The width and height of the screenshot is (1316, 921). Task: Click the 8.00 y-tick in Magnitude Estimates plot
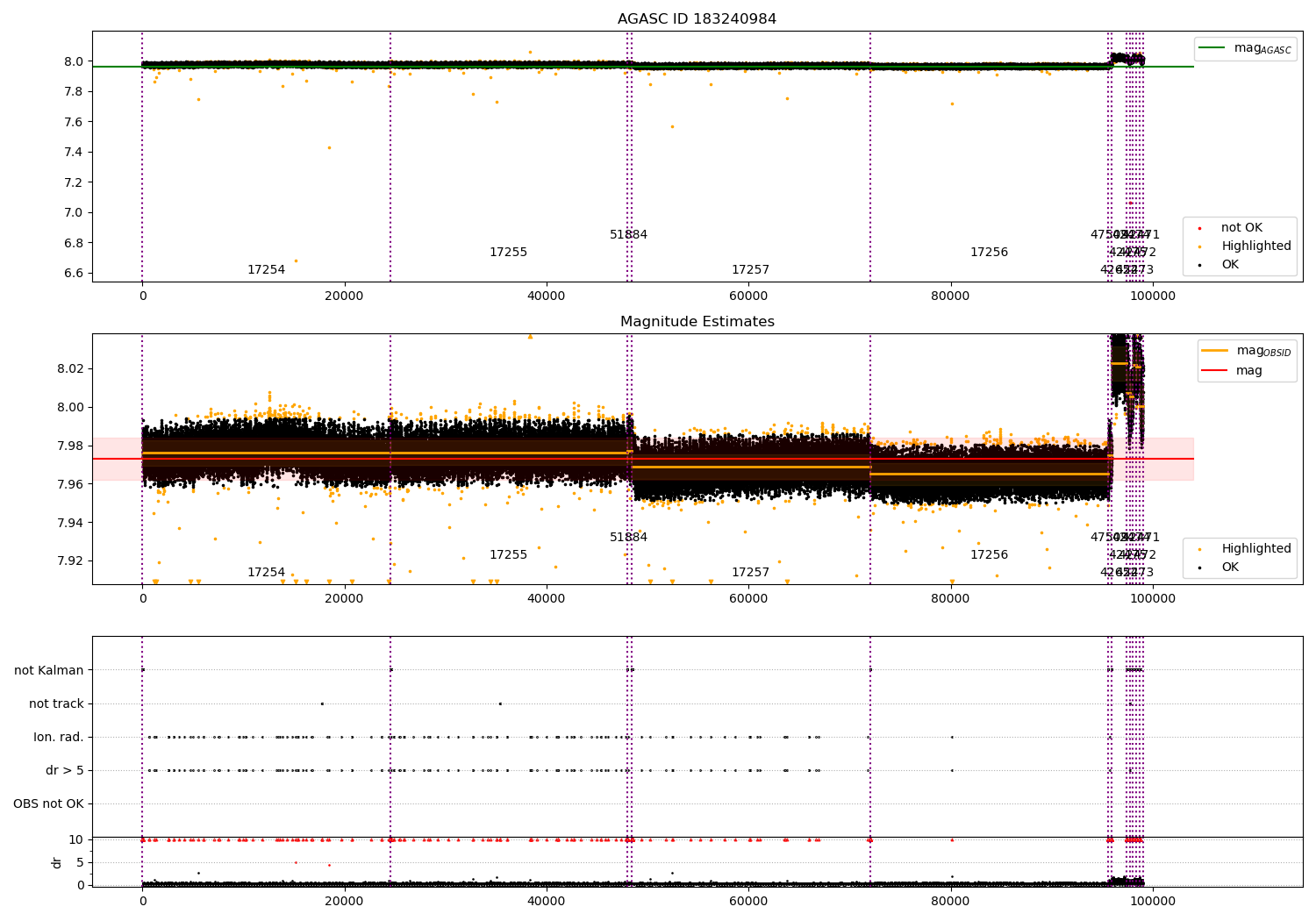point(70,407)
